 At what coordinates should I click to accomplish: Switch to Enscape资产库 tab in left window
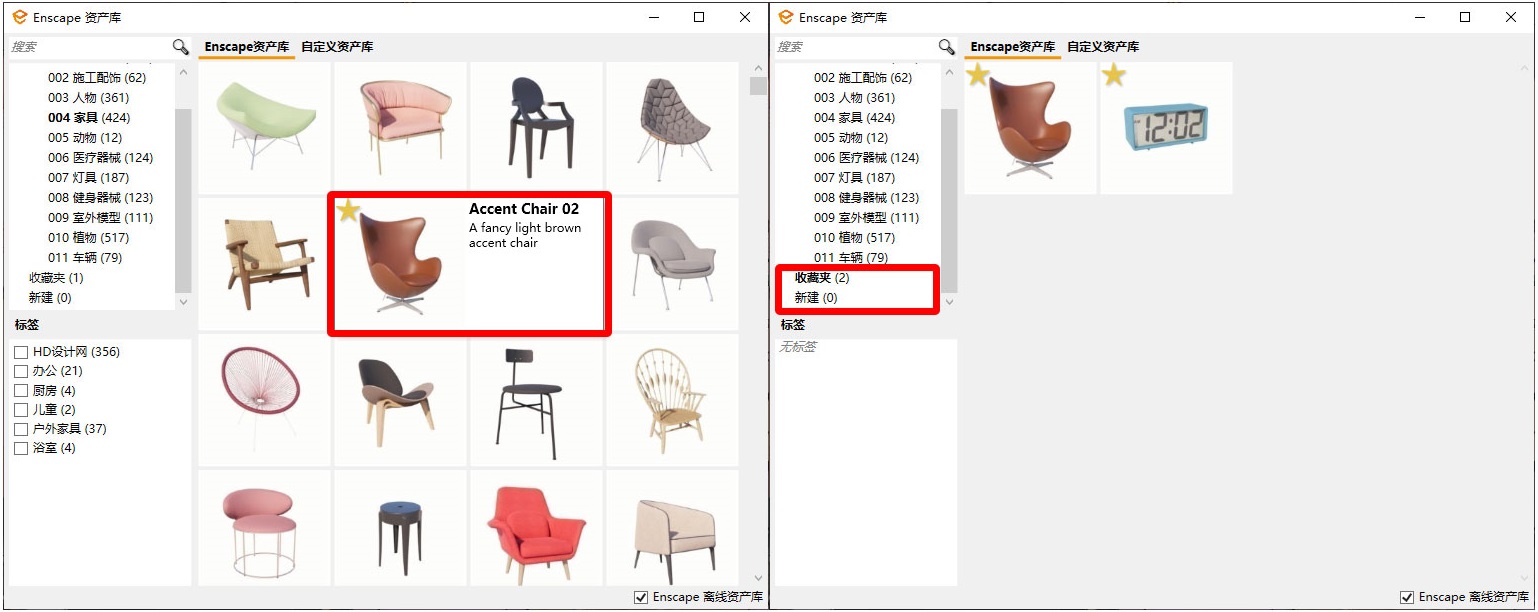pos(247,47)
